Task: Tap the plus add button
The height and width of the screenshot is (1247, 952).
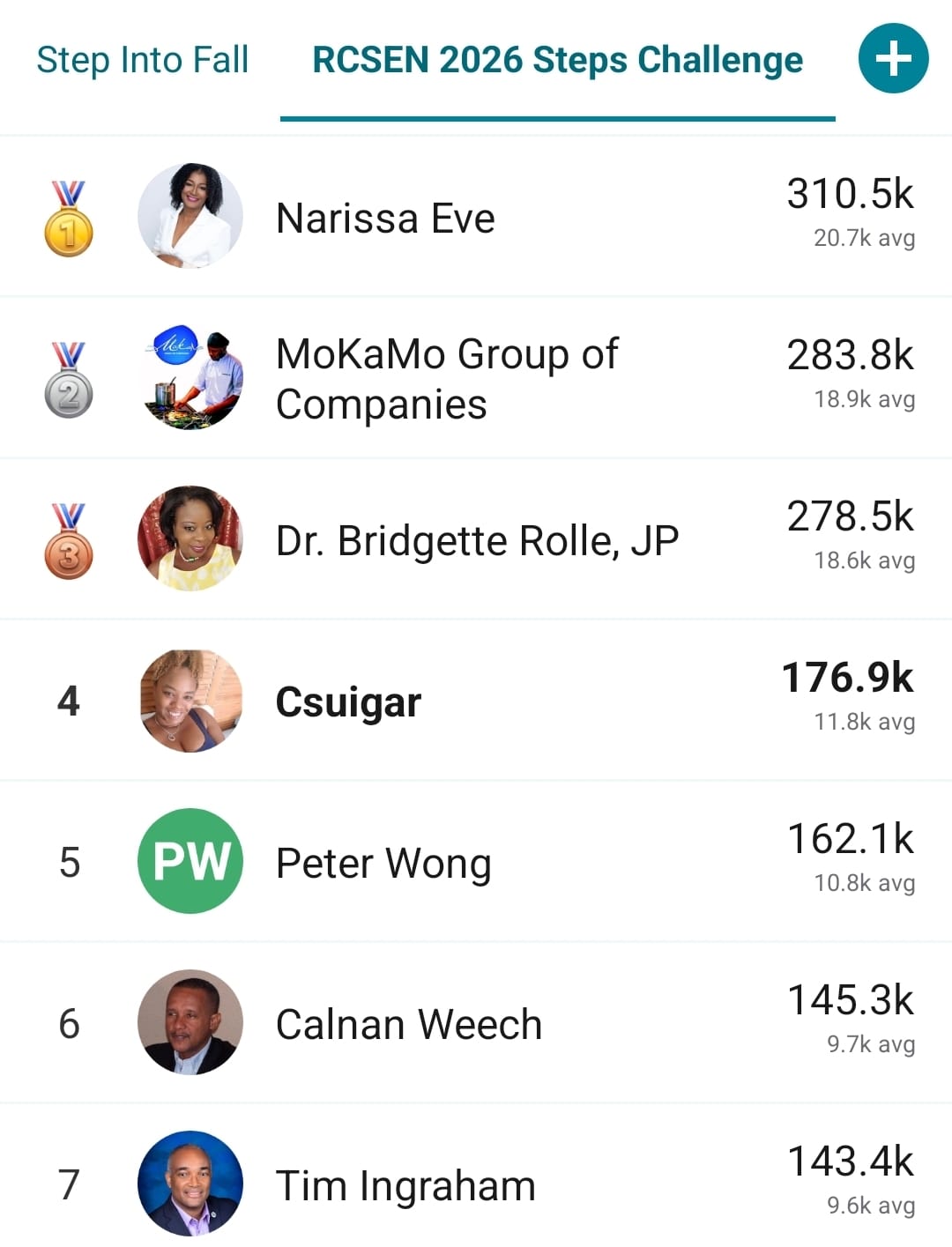Action: [893, 59]
